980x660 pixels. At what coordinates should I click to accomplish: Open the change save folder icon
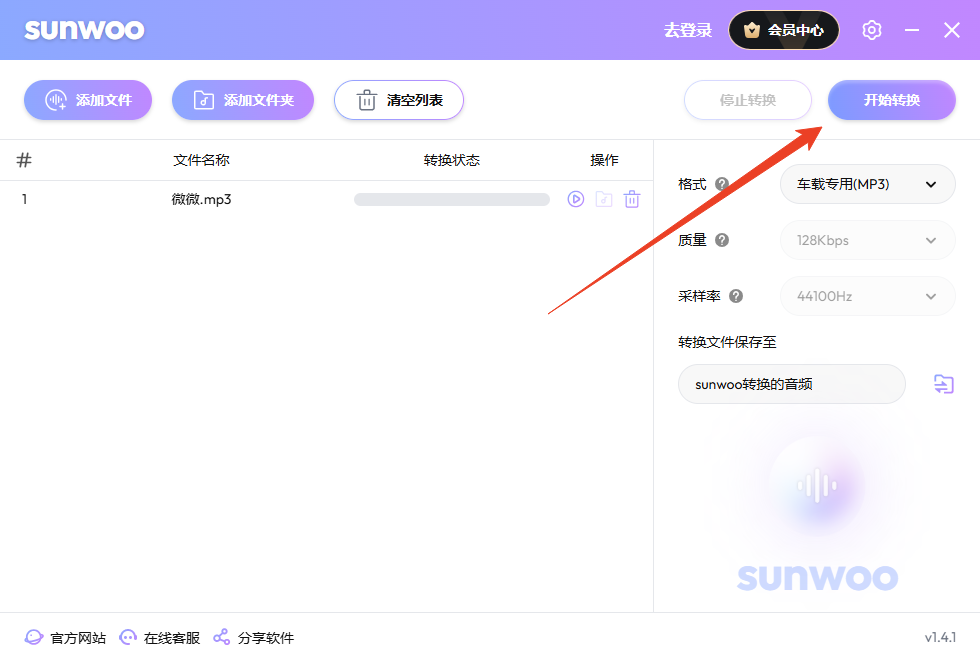coord(942,384)
